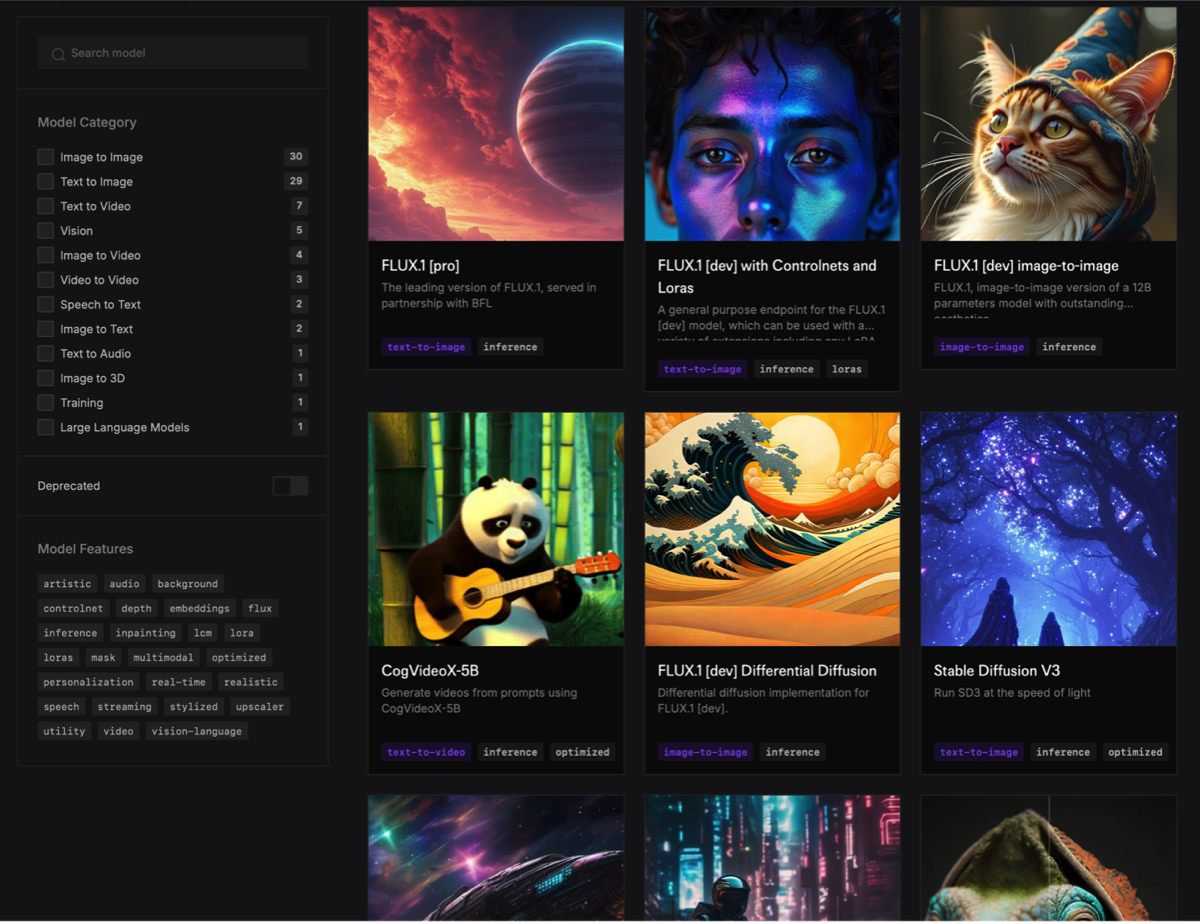Enable the Text to Video category checkbox

[x=45, y=206]
